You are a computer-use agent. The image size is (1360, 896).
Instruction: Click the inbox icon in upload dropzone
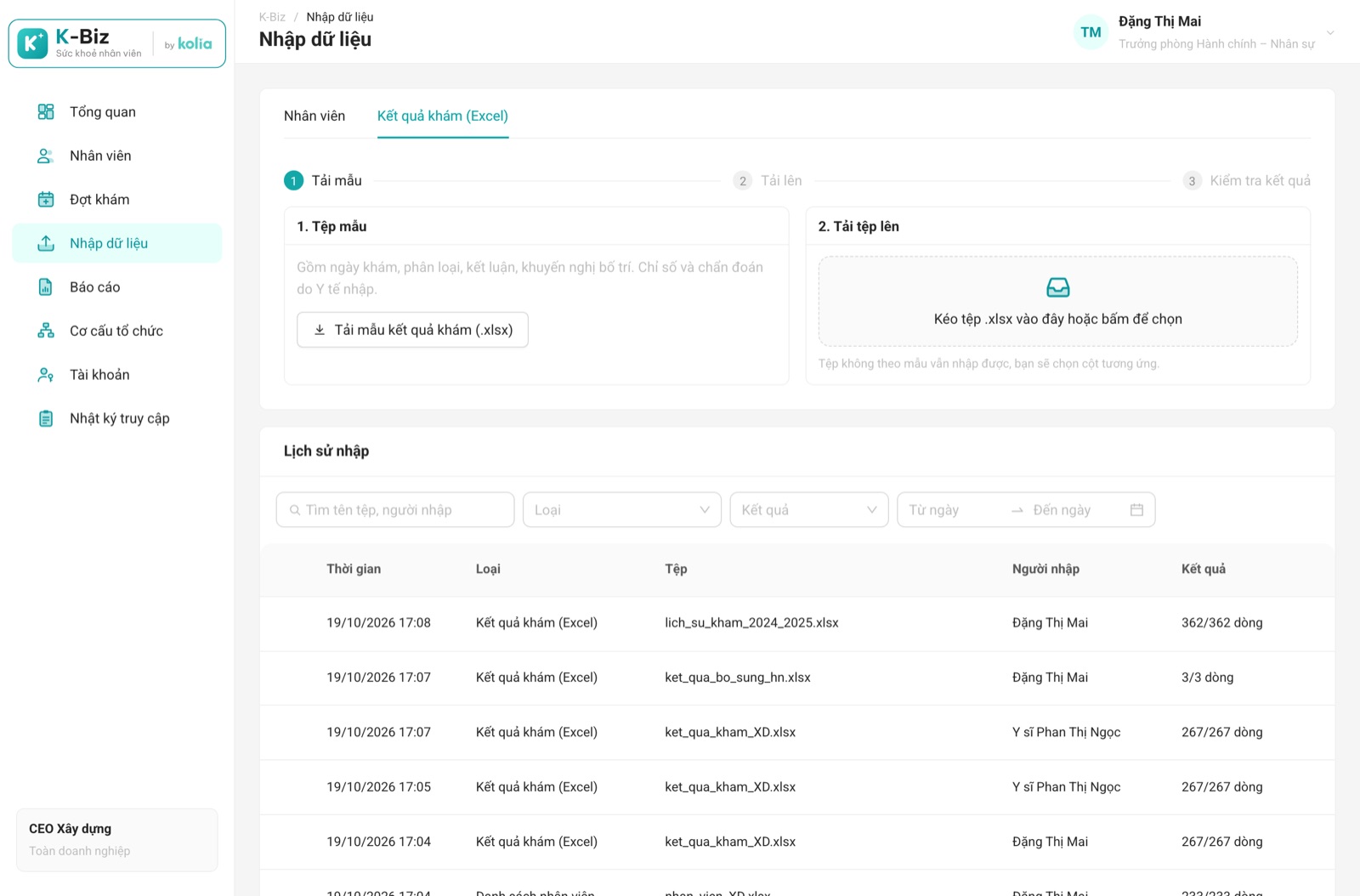pyautogui.click(x=1057, y=287)
